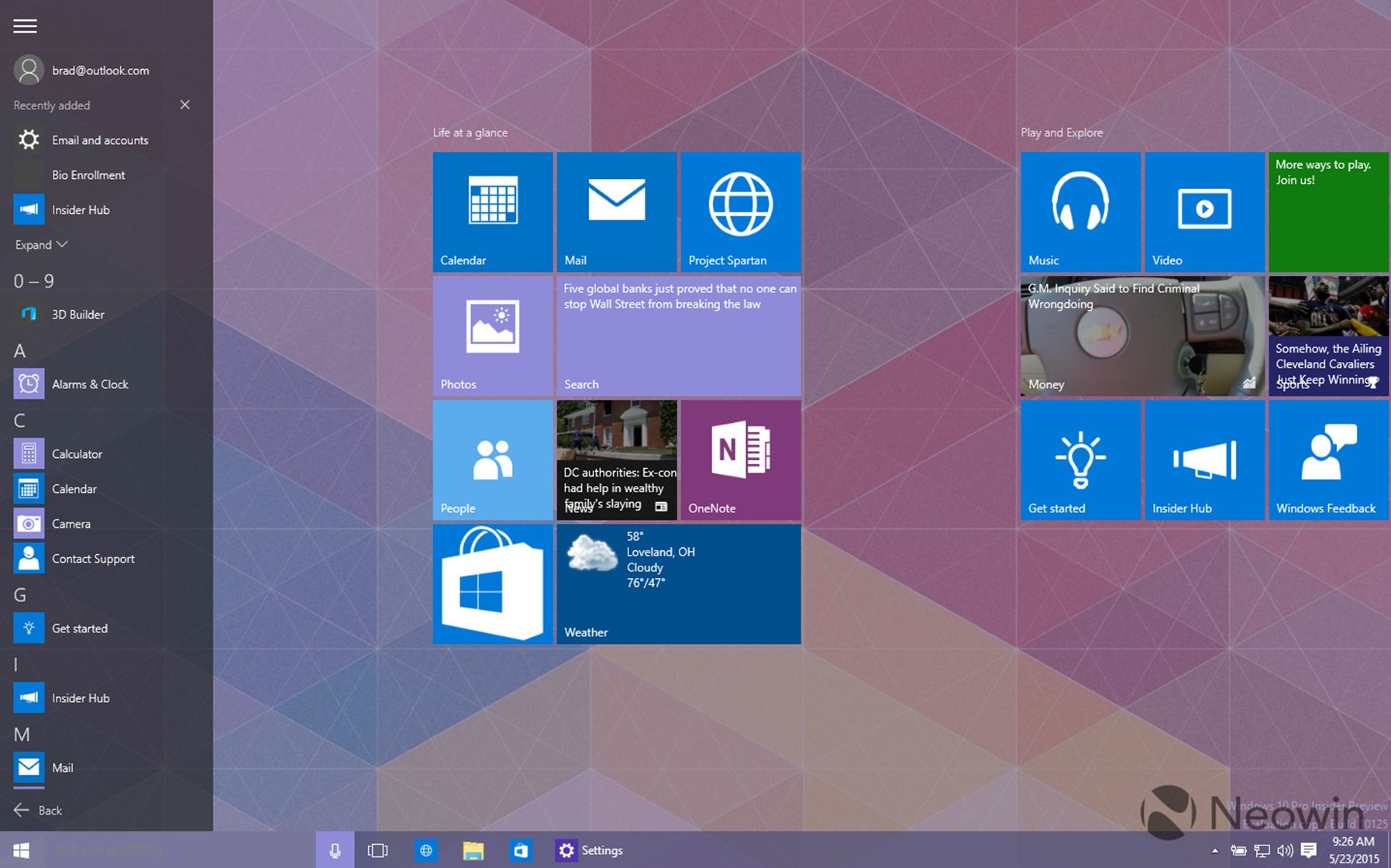The width and height of the screenshot is (1391, 868).
Task: Open the Music headphones tile
Action: [x=1080, y=212]
